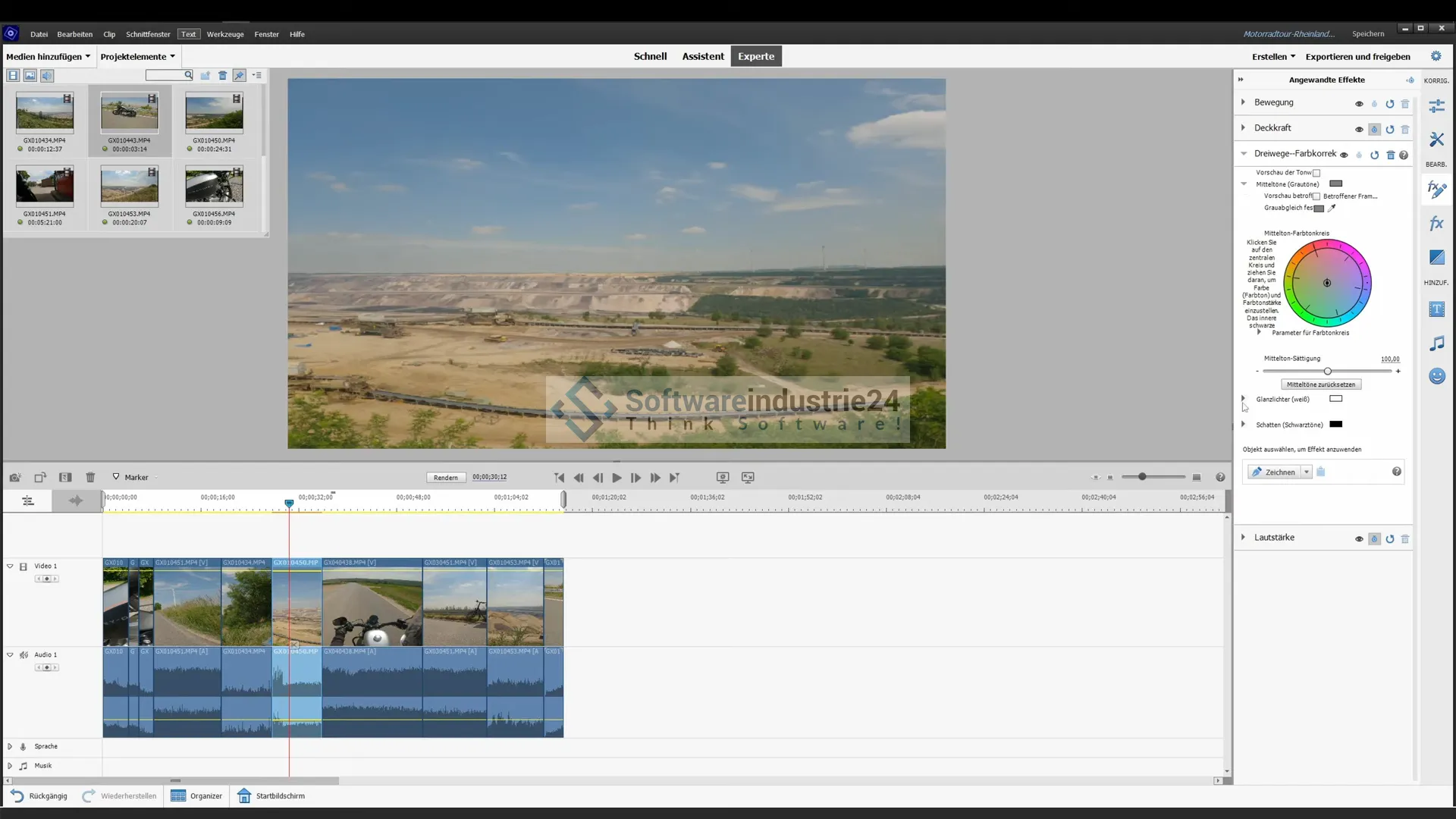Open the Titles and Text panel icon
1456x819 pixels.
click(x=1436, y=309)
